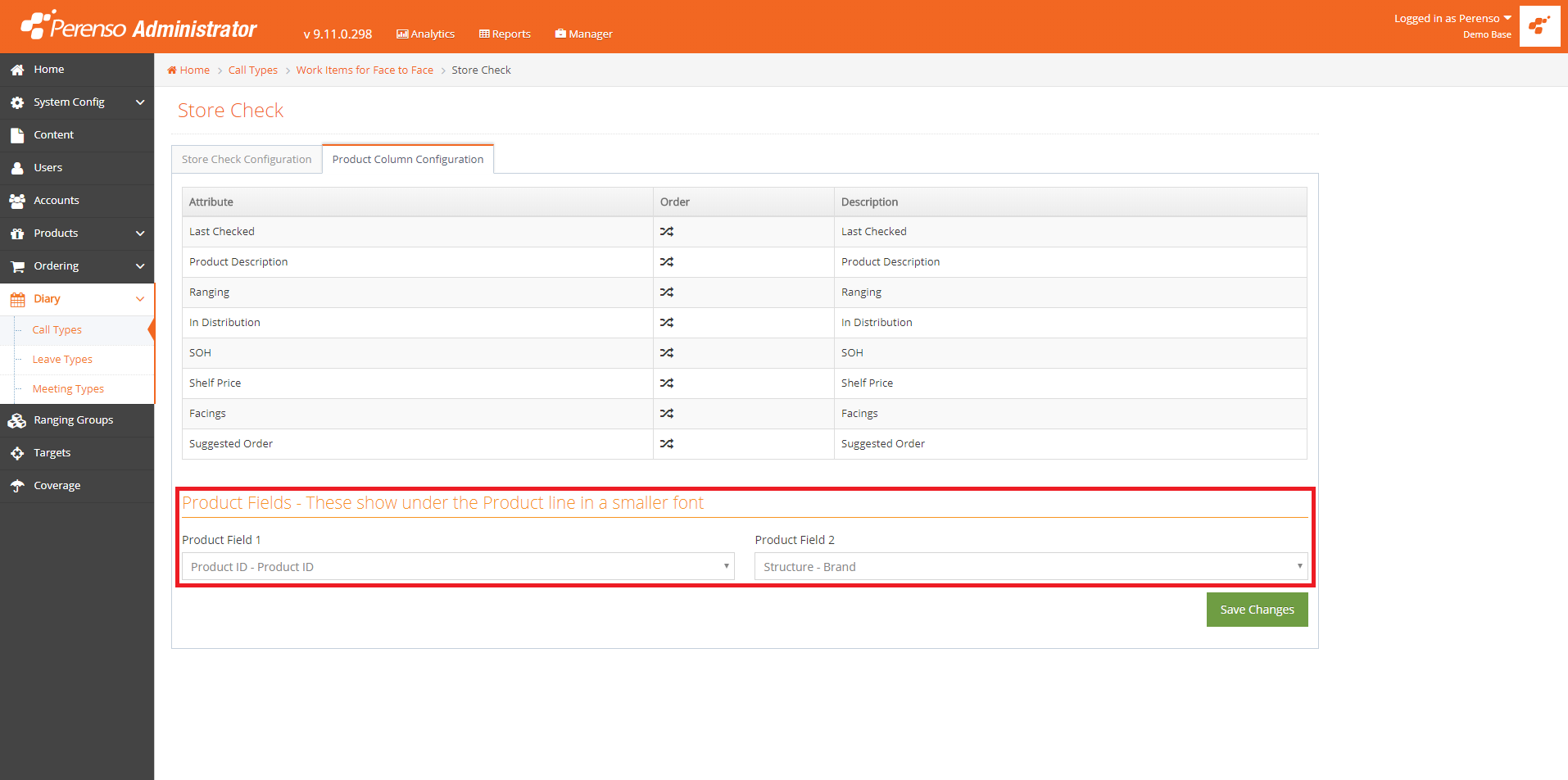Click the breadcrumb home icon
Screen dimensions: 1568x780
pos(172,70)
